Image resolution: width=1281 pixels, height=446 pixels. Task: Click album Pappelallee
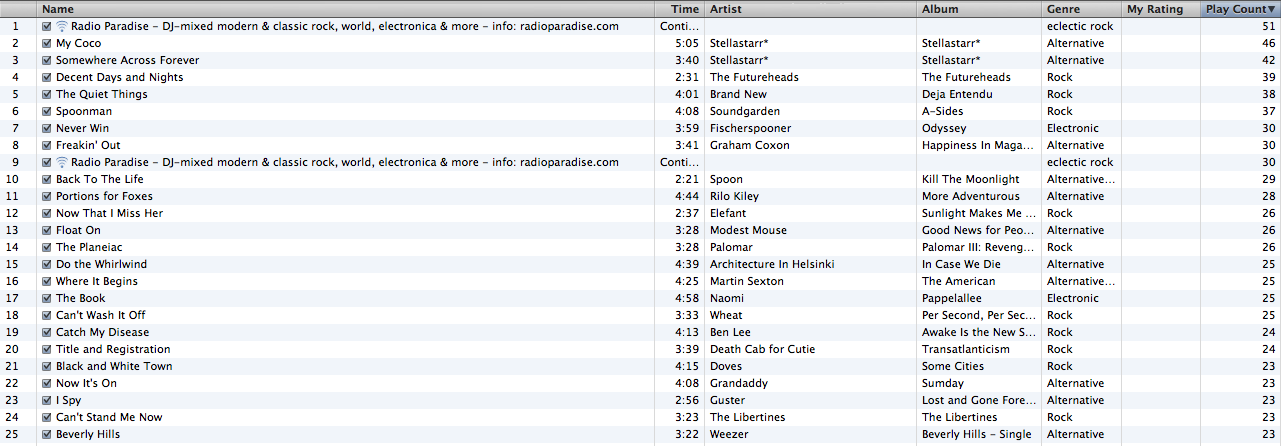(x=952, y=299)
